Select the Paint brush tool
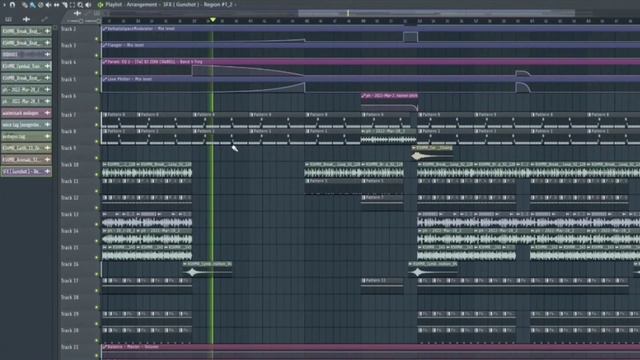 33,5
